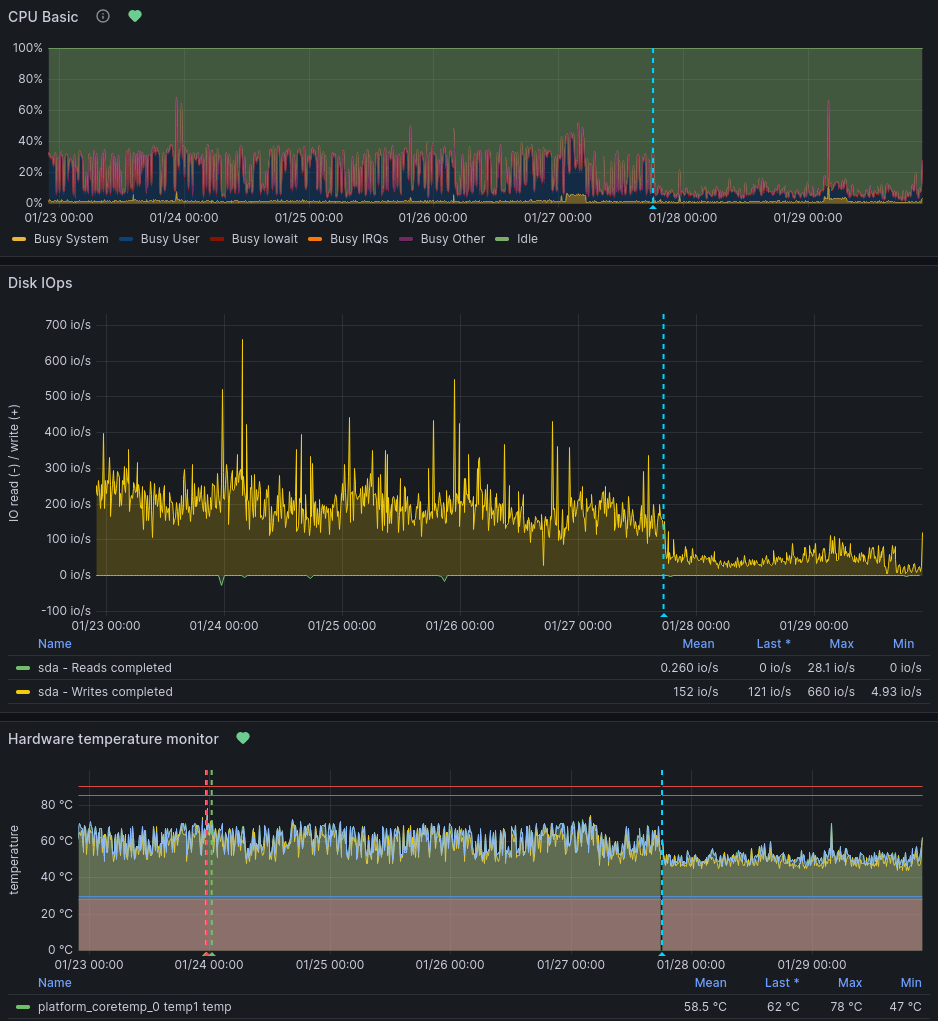Click the 660 io/s Max value for Writes

click(831, 692)
